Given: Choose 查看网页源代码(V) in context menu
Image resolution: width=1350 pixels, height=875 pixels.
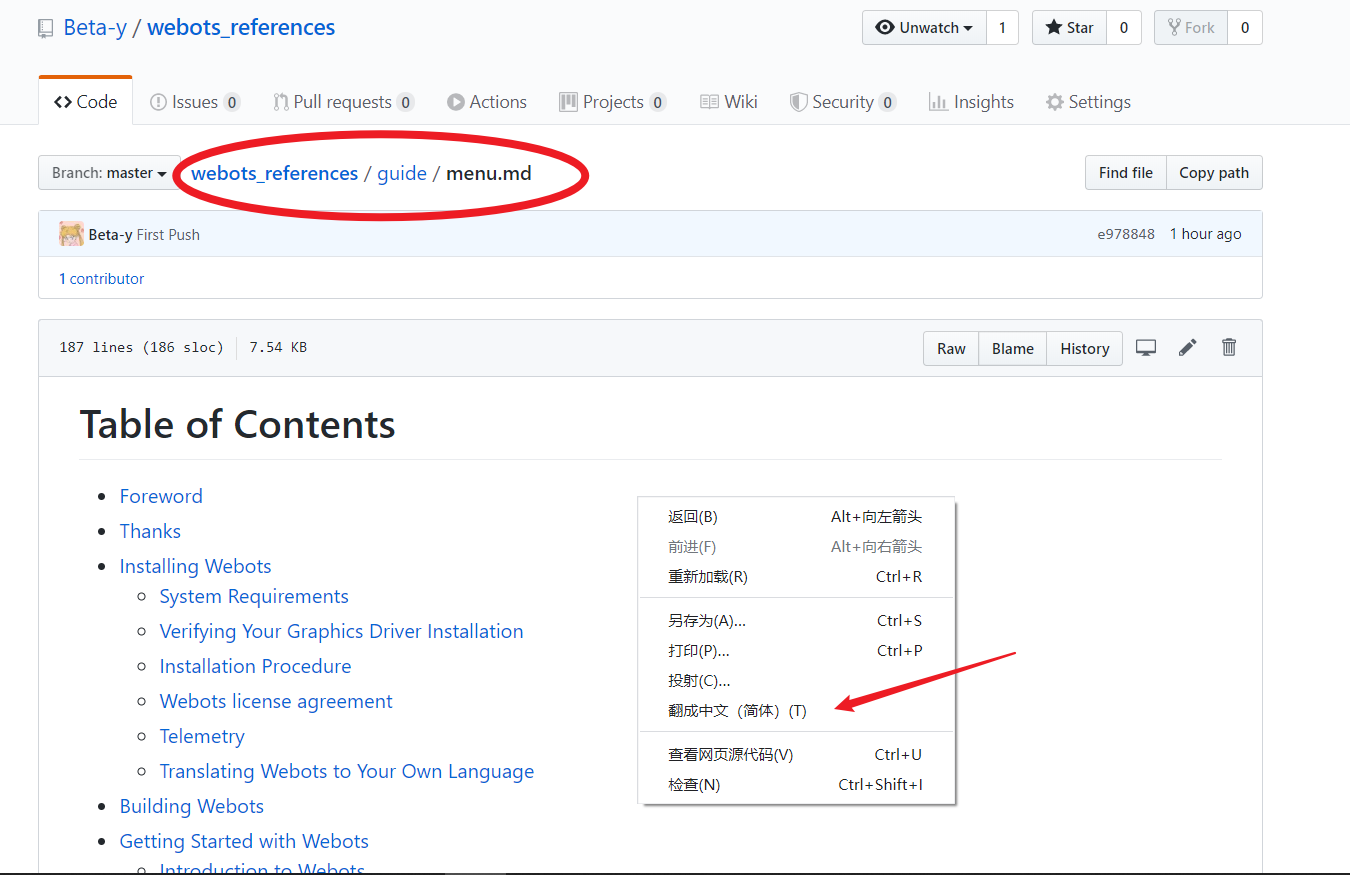Looking at the screenshot, I should 797,755.
